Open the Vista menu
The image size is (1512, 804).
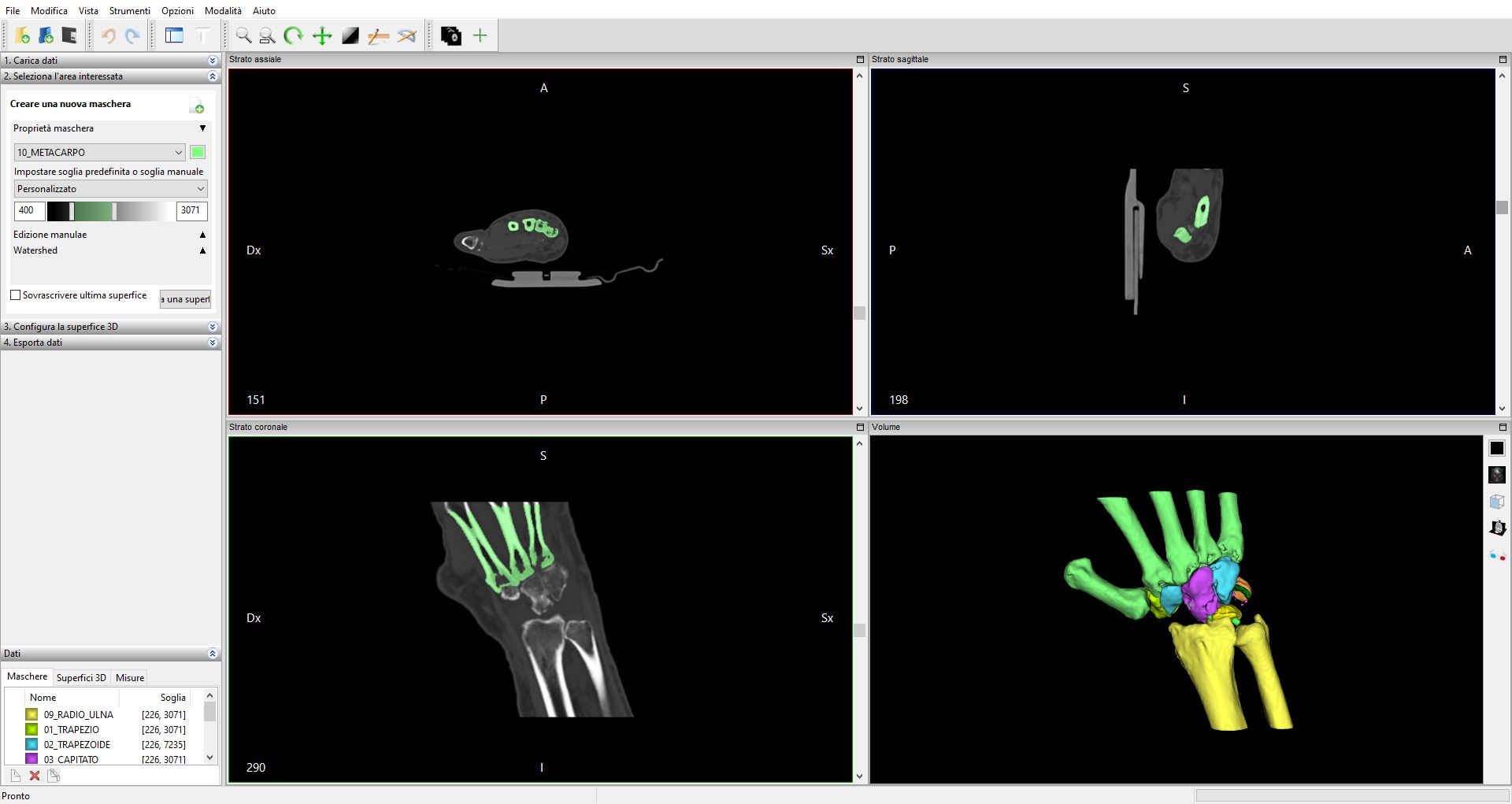tap(88, 10)
